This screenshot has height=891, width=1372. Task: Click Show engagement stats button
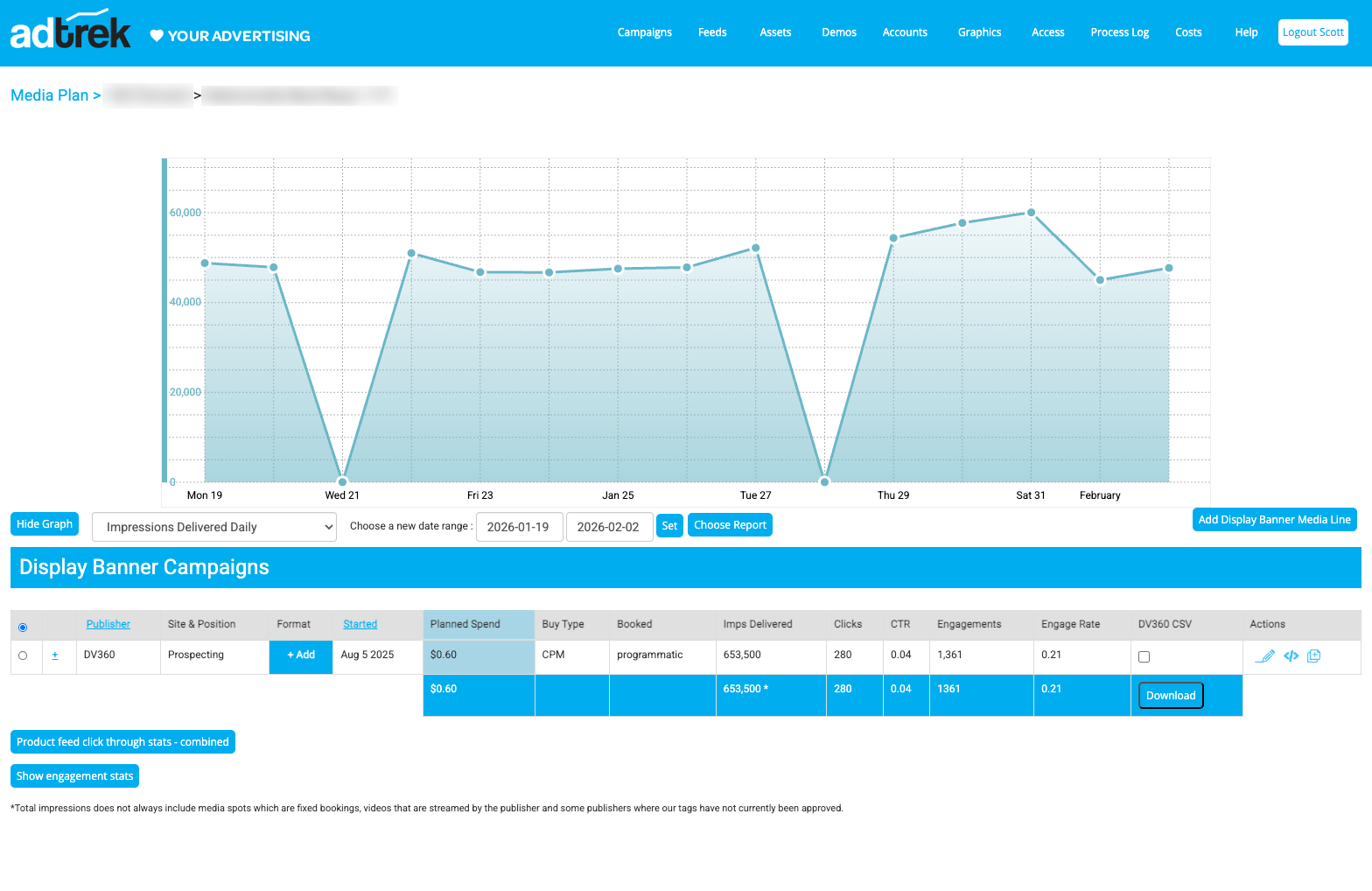(x=74, y=775)
